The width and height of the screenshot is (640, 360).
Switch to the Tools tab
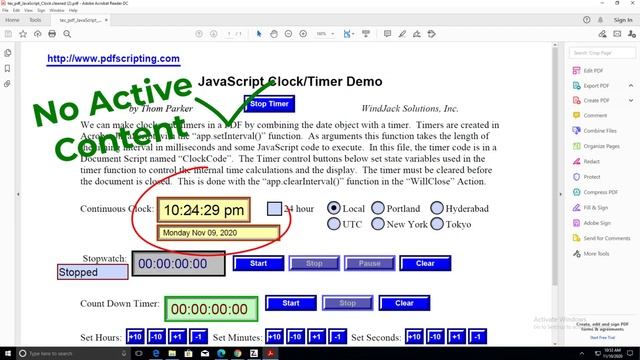click(x=35, y=20)
